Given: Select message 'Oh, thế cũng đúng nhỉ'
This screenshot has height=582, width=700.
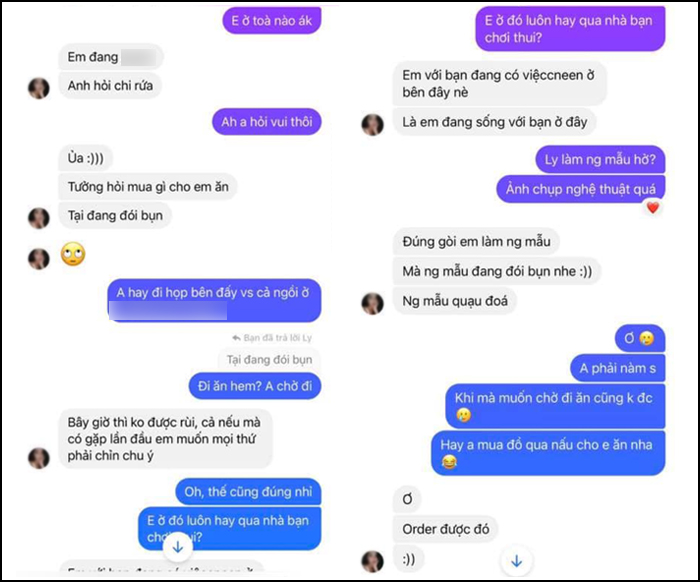Looking at the screenshot, I should [248, 491].
